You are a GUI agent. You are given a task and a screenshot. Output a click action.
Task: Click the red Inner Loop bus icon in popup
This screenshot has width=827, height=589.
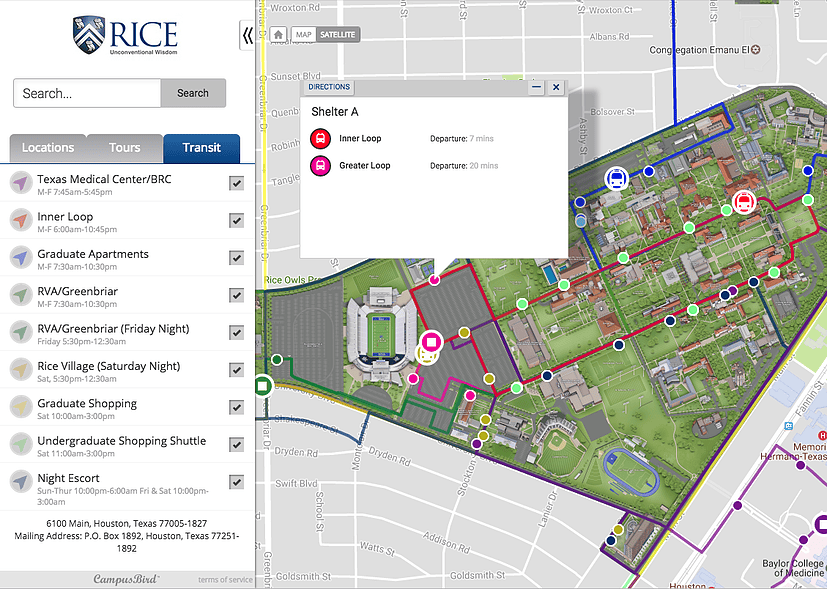coord(320,139)
